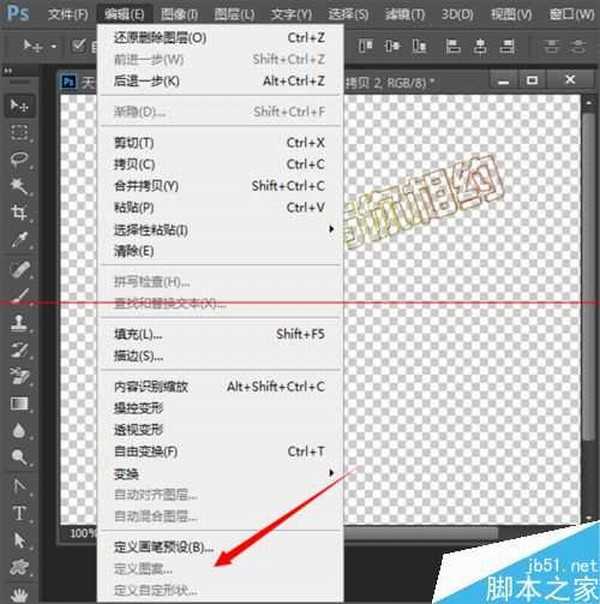Select the Custom Shape tool
600x604 pixels.
[19, 567]
